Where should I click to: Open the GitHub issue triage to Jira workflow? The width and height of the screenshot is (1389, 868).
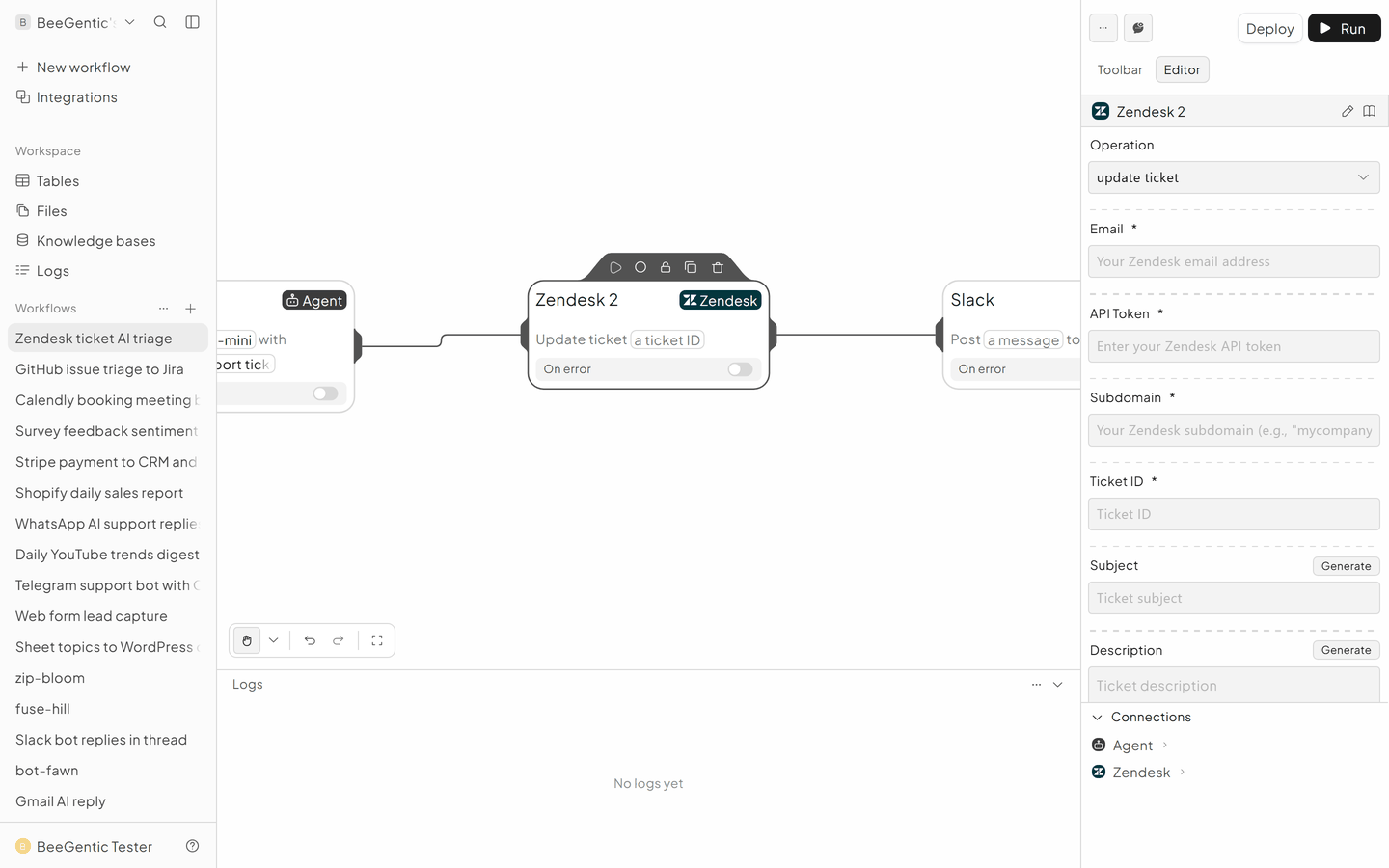[x=108, y=369]
